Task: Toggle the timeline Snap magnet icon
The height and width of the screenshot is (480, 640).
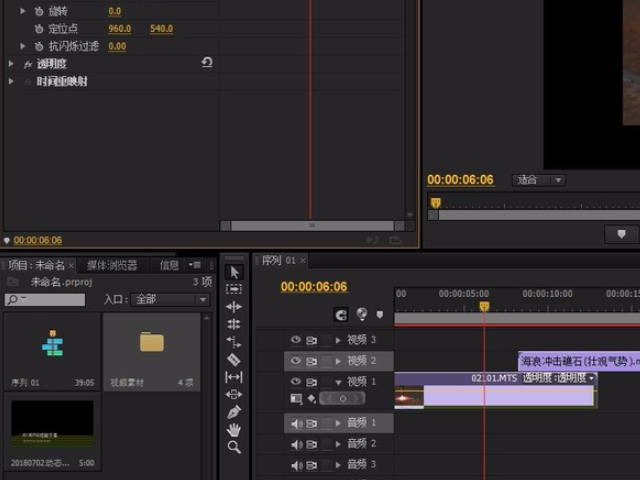Action: coord(341,314)
